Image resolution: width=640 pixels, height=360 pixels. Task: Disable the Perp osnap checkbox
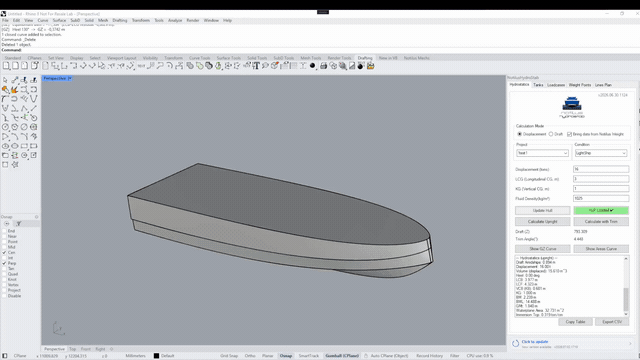click(x=4, y=263)
